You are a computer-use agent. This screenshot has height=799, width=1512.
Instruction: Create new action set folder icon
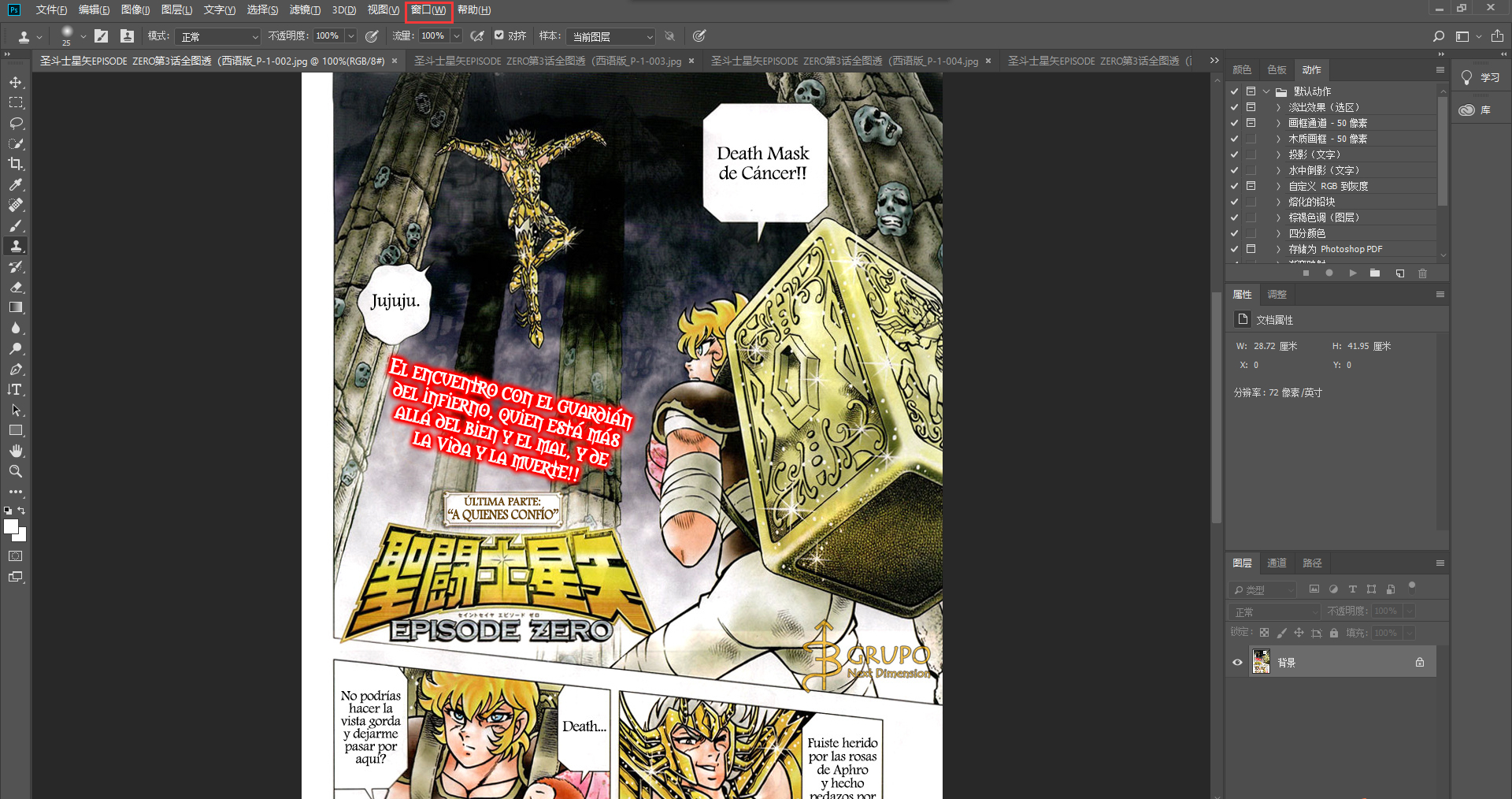[1375, 273]
